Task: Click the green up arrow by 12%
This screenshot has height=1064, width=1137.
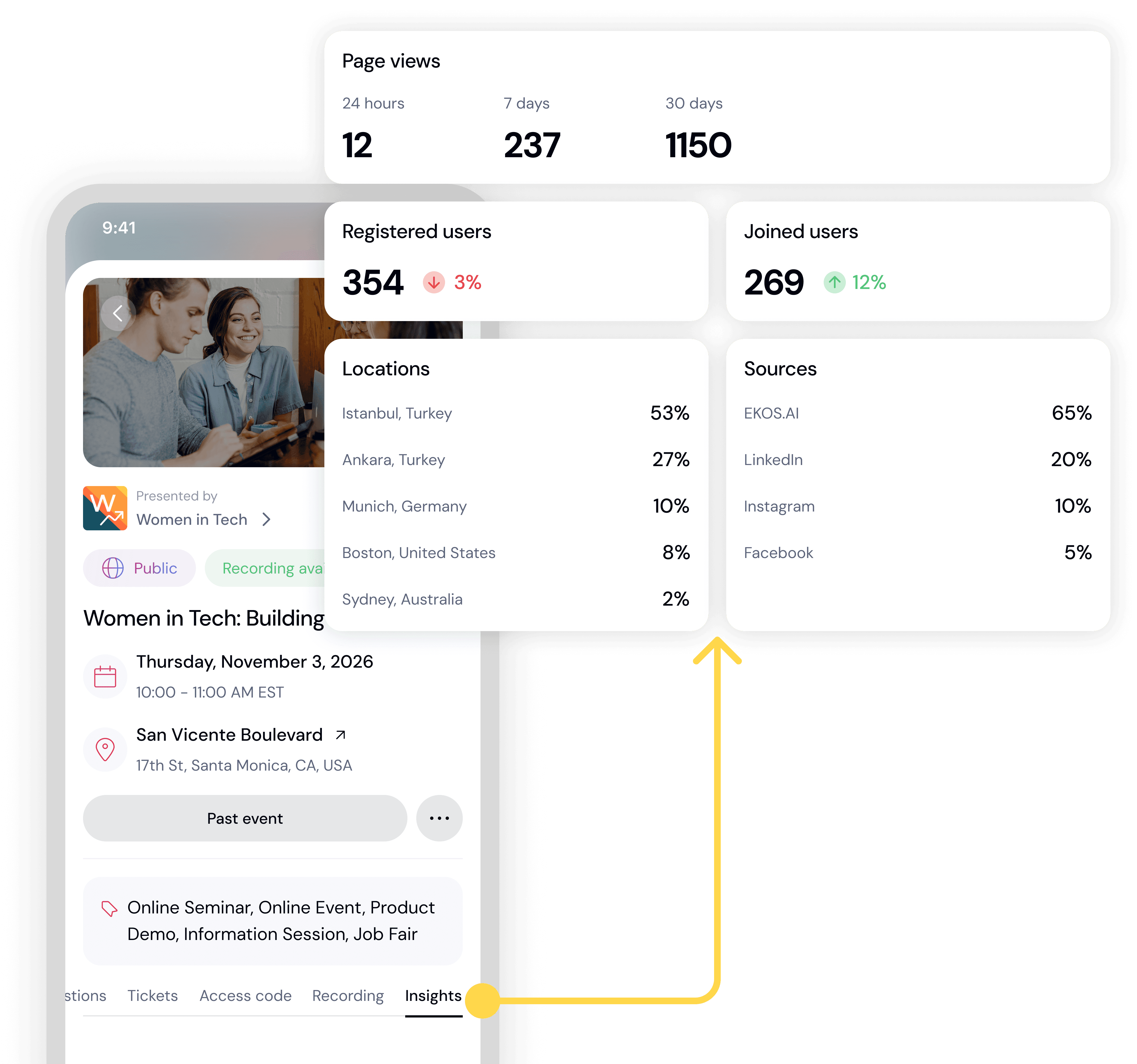Action: pyautogui.click(x=834, y=282)
